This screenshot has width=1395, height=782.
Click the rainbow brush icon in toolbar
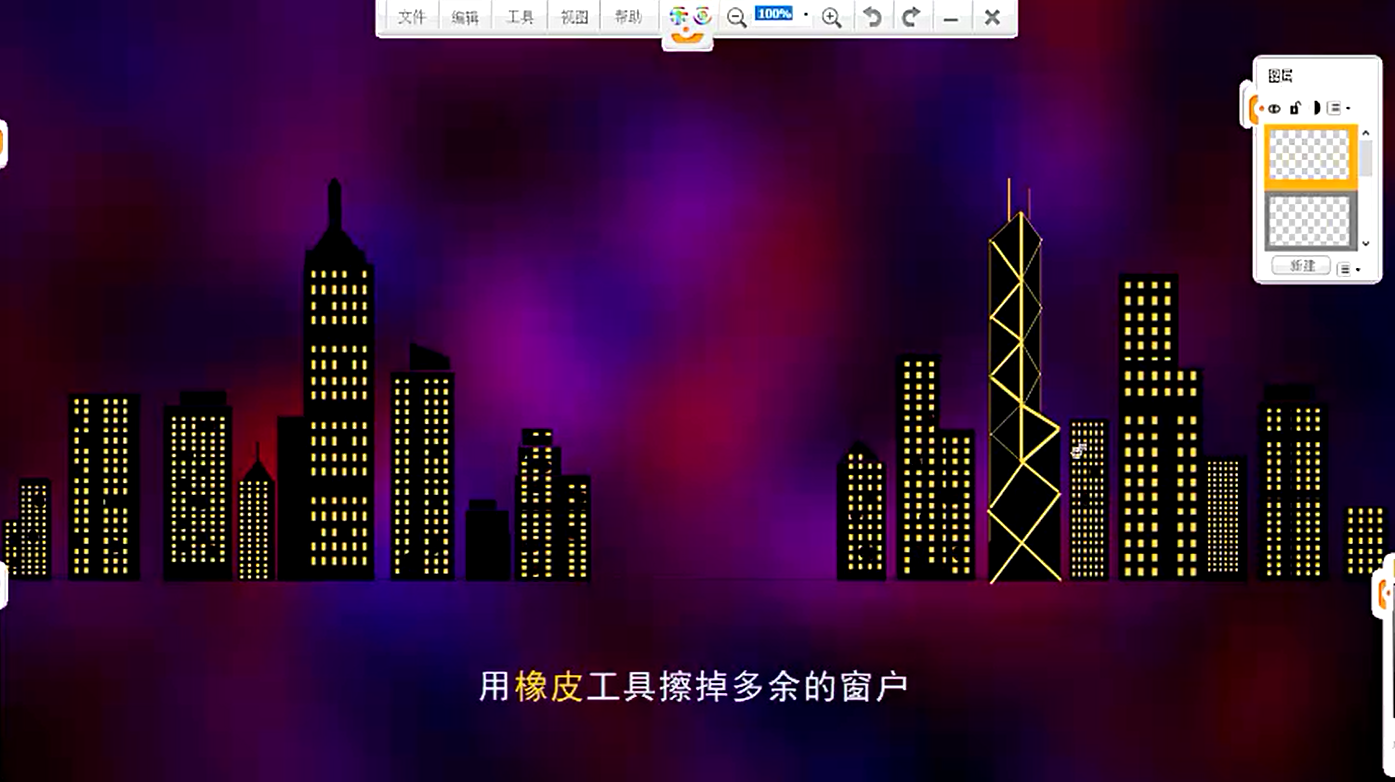679,16
